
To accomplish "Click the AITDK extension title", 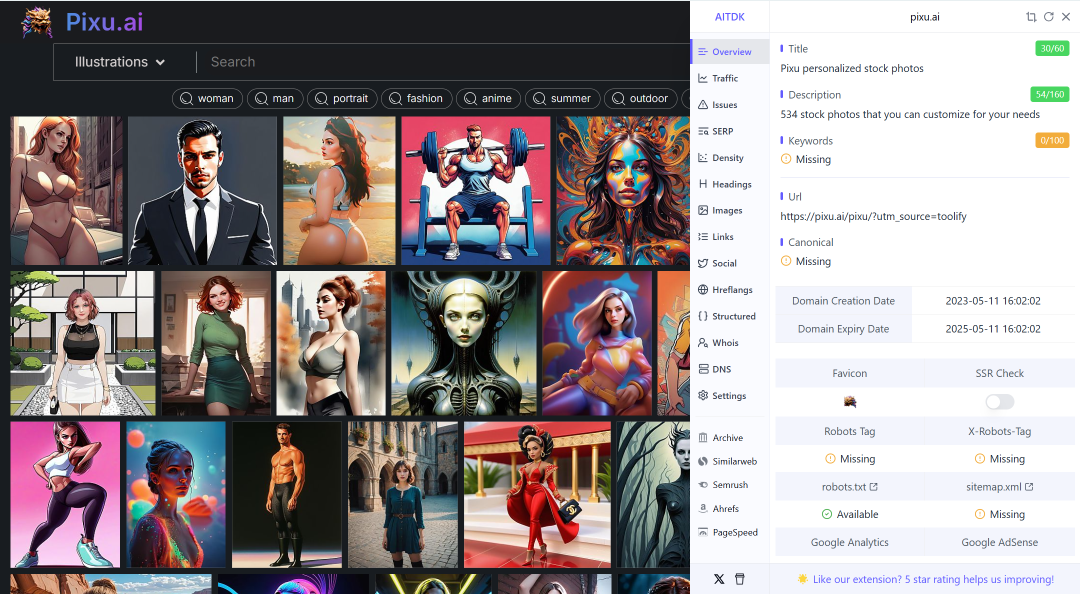I will [729, 17].
